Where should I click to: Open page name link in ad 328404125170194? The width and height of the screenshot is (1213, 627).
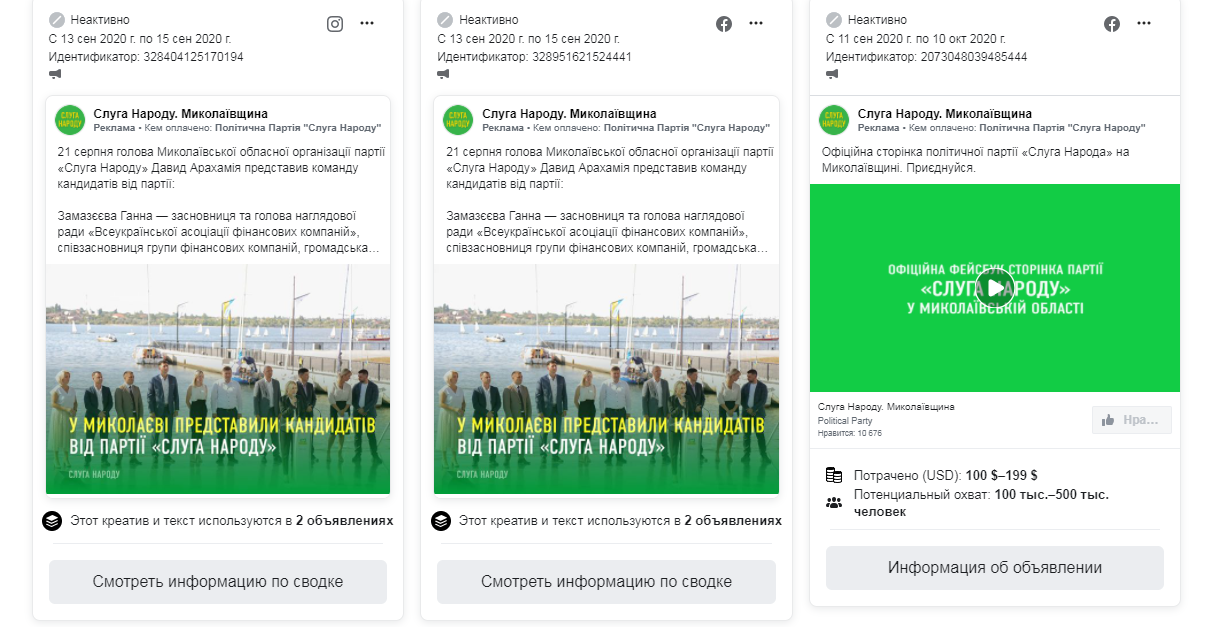tap(180, 114)
